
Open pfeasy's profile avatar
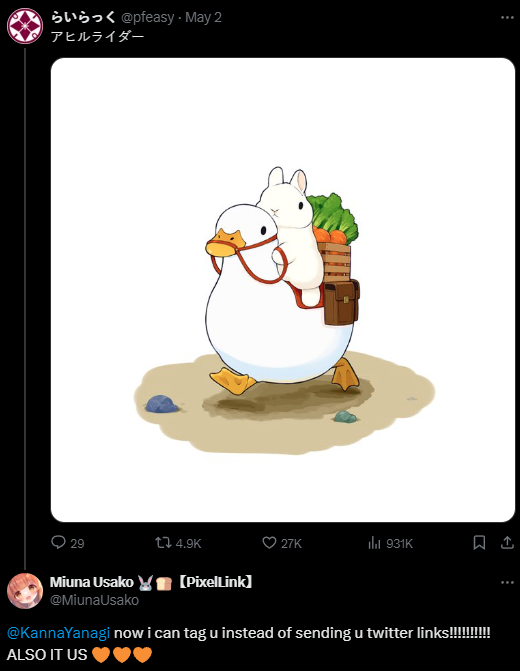(x=25, y=26)
